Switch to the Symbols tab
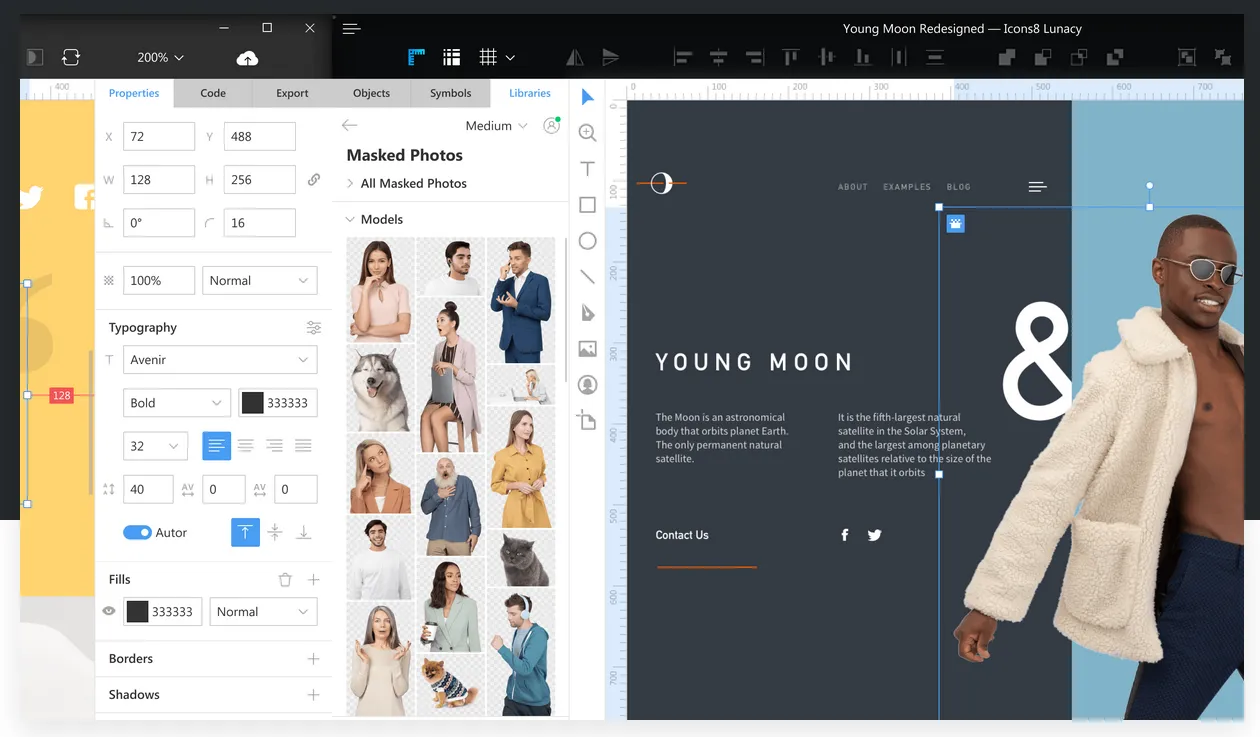 point(450,93)
